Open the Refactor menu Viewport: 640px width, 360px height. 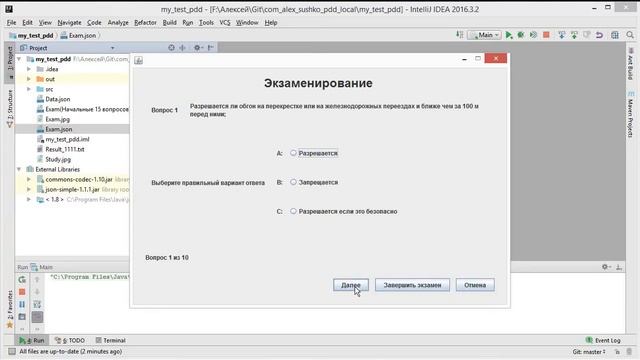(145, 22)
